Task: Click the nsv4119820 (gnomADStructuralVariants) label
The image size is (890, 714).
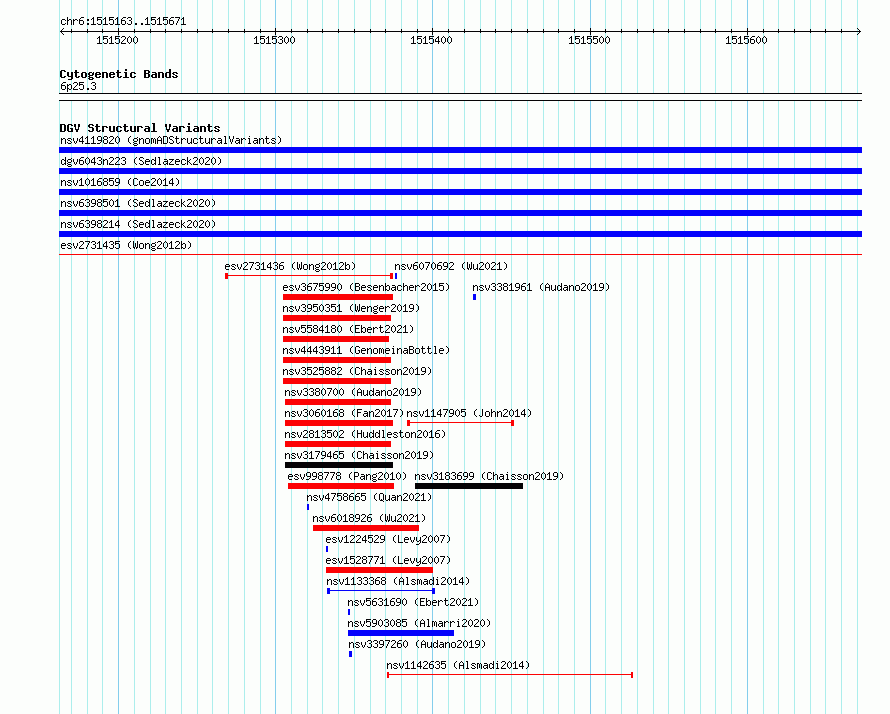Action: (171, 140)
